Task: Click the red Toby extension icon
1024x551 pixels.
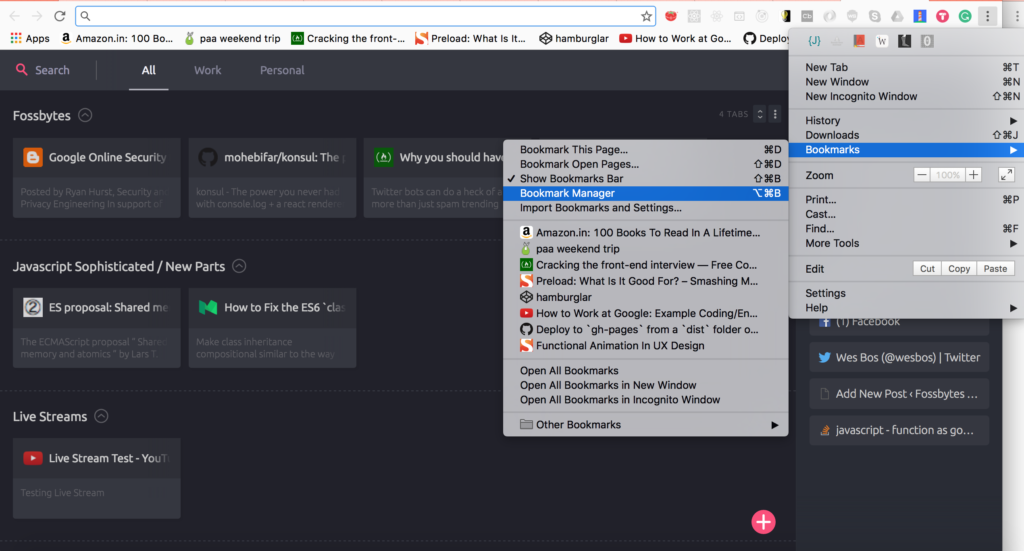Action: [x=942, y=16]
